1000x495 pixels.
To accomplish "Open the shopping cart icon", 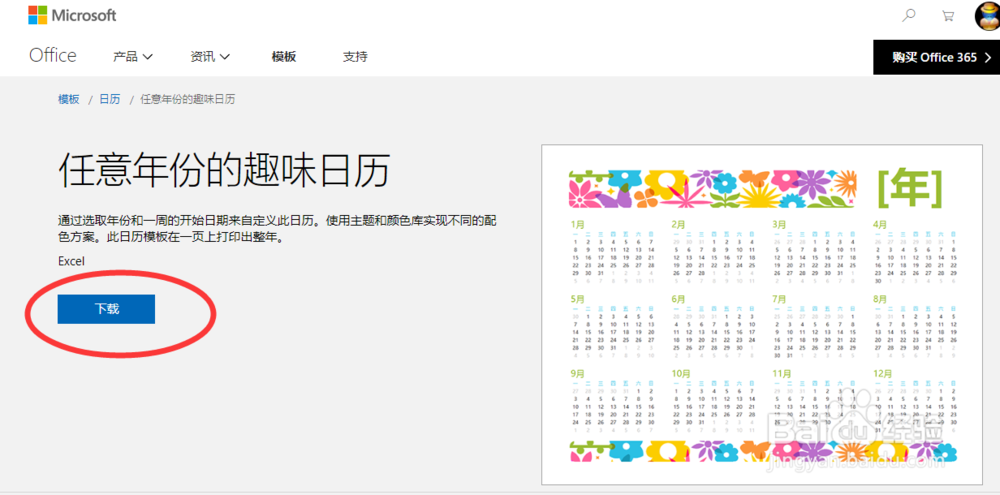I will [x=948, y=16].
